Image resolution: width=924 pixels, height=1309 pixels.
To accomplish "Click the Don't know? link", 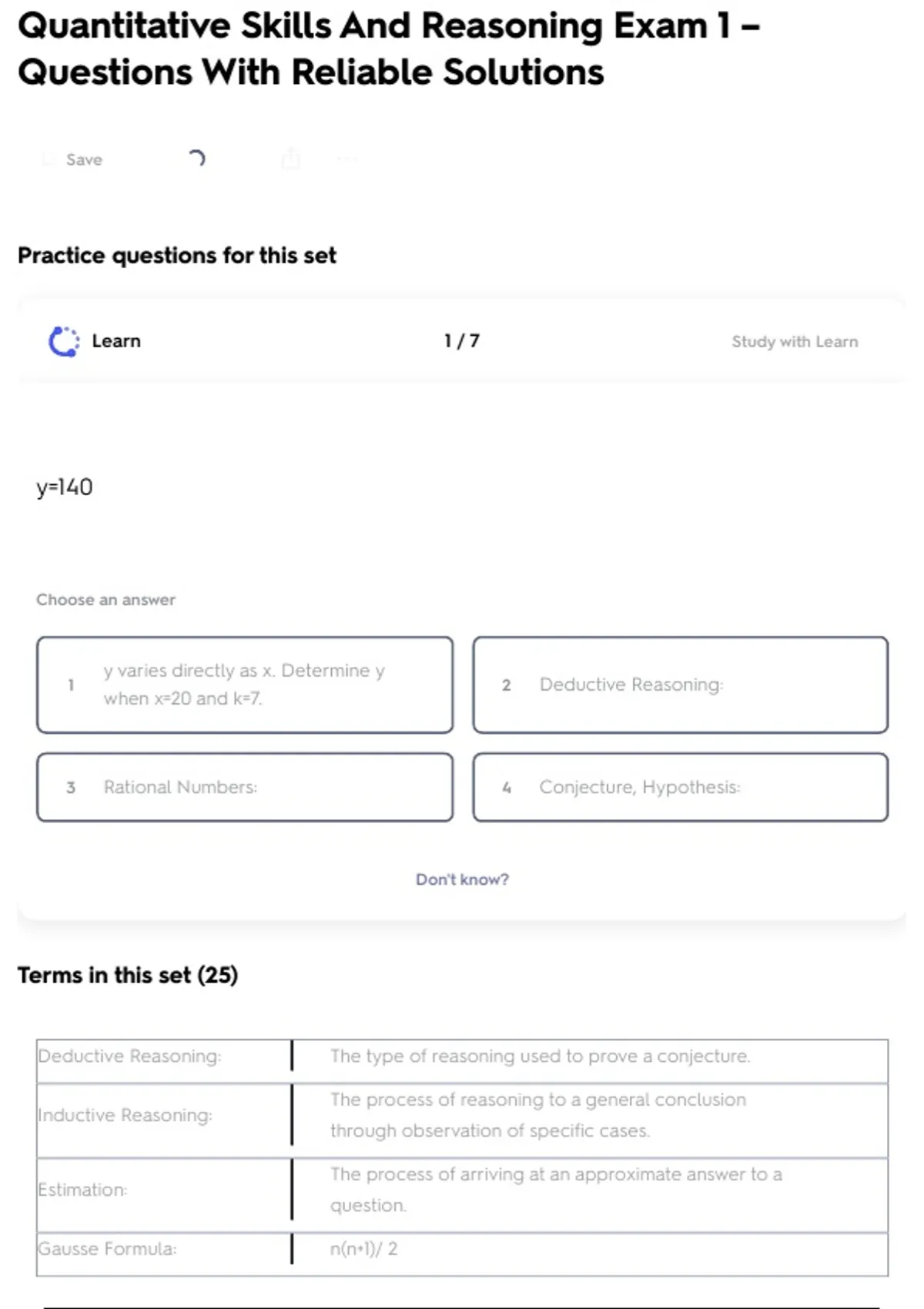I will click(462, 879).
